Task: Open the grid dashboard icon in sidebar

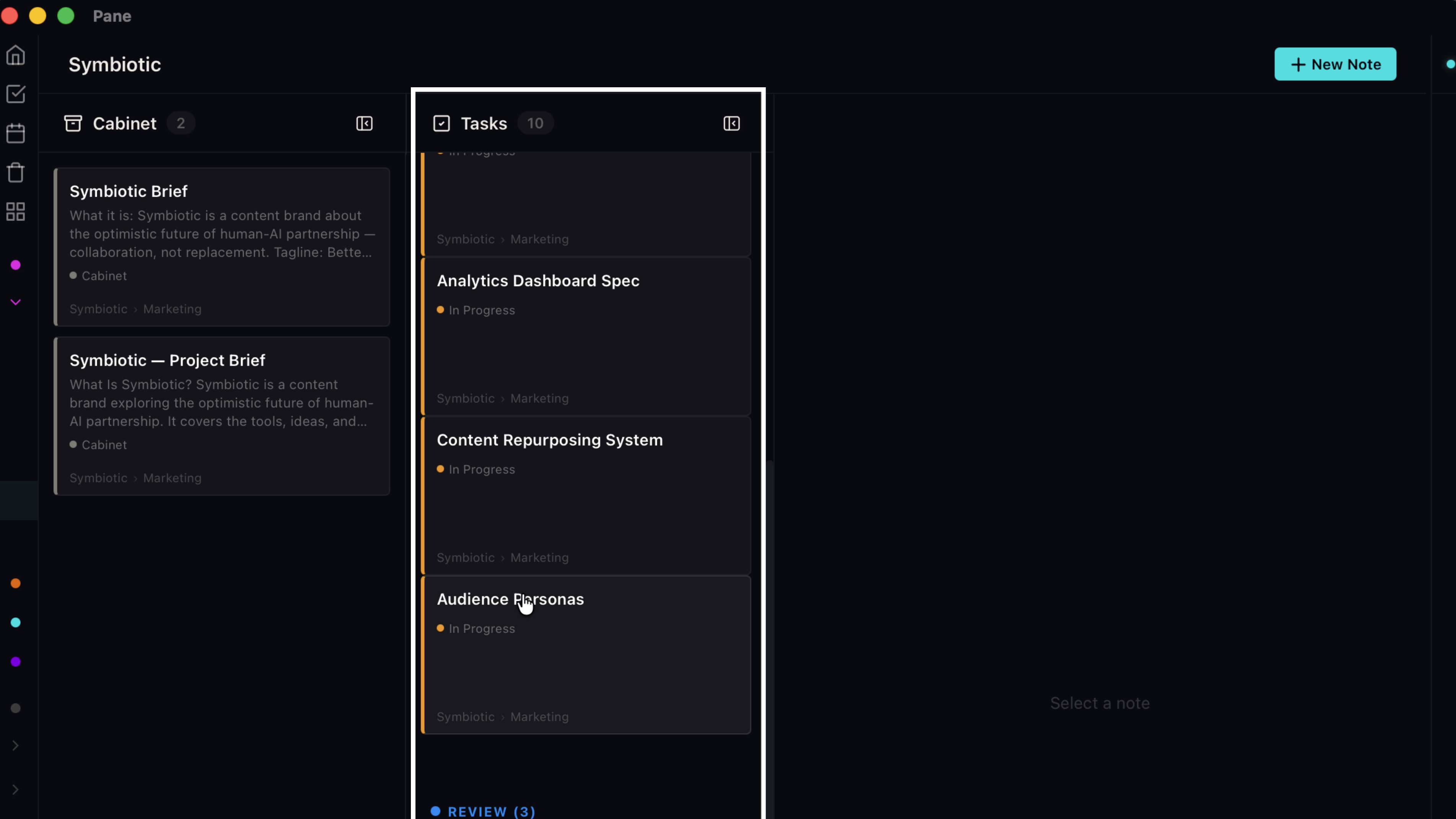Action: coord(15,212)
